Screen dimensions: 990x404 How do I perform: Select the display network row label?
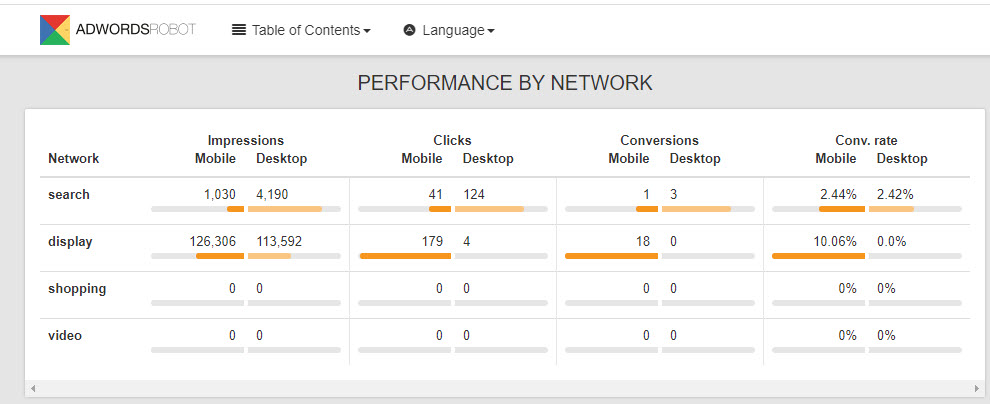pos(70,242)
